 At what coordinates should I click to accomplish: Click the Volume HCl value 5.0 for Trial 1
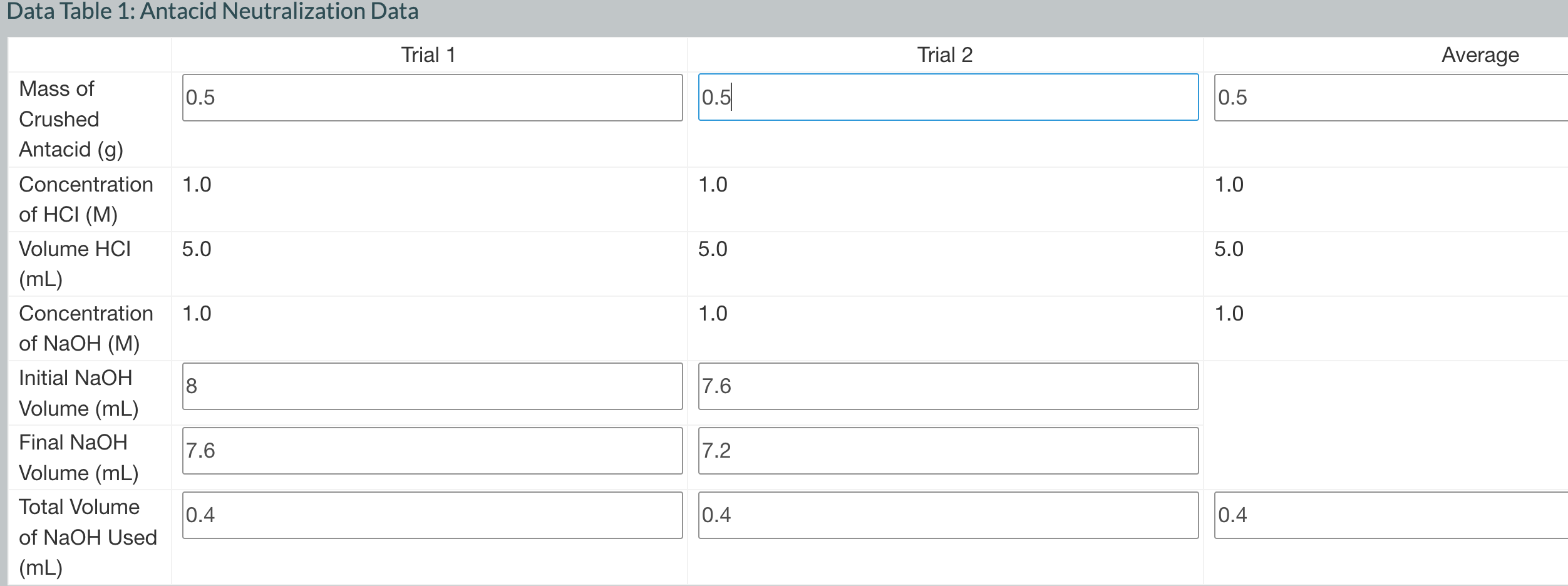[195, 249]
